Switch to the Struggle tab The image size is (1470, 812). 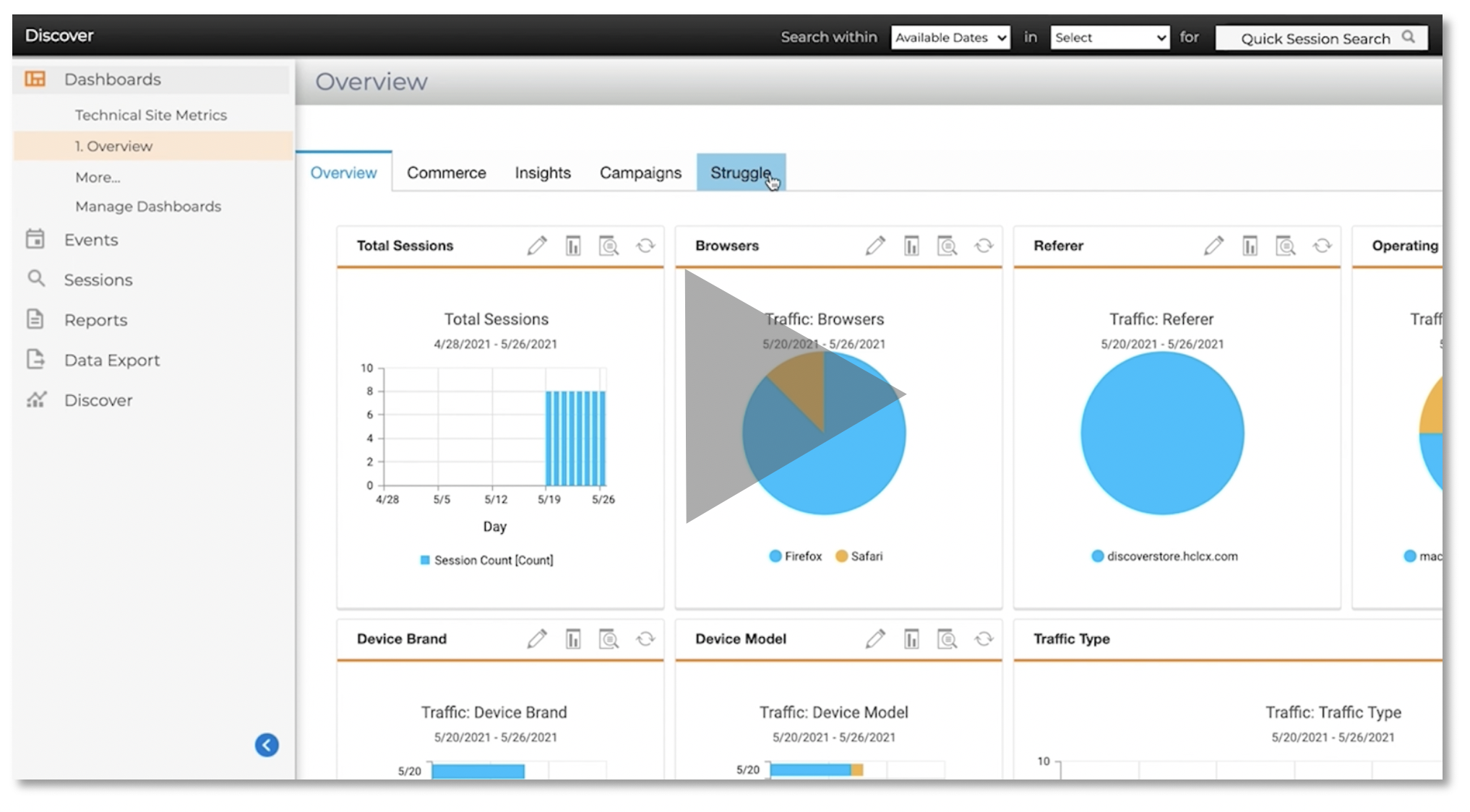coord(741,173)
